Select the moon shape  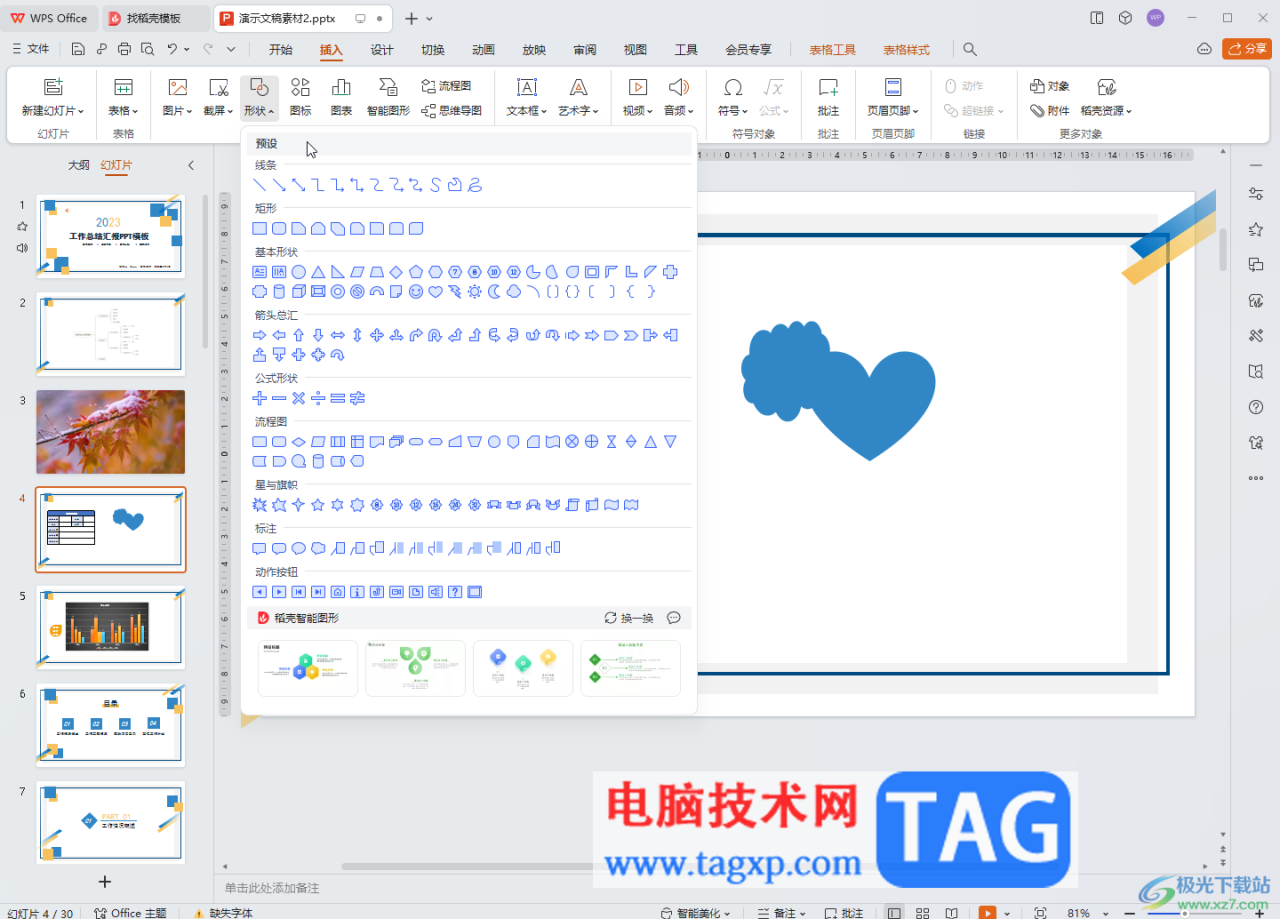[x=494, y=291]
